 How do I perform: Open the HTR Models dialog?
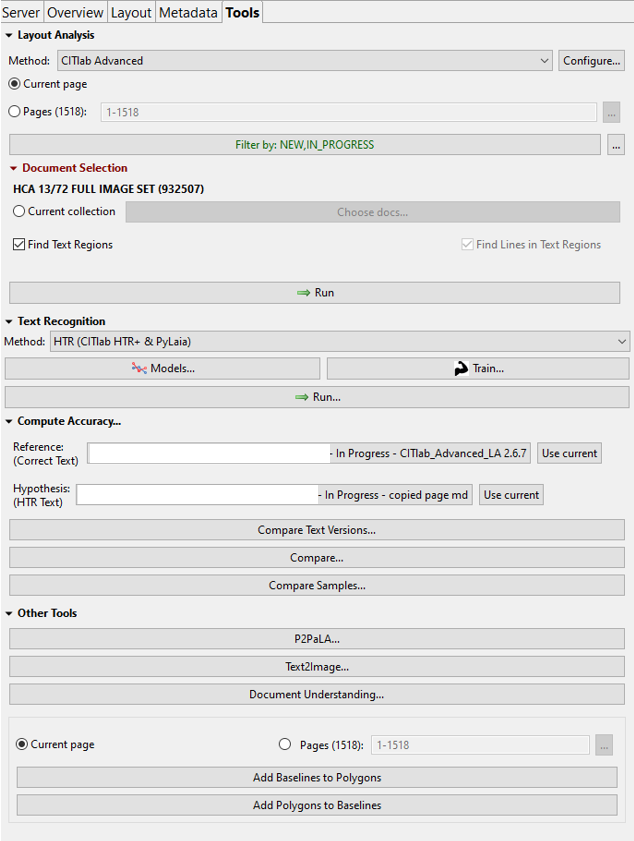[162, 368]
